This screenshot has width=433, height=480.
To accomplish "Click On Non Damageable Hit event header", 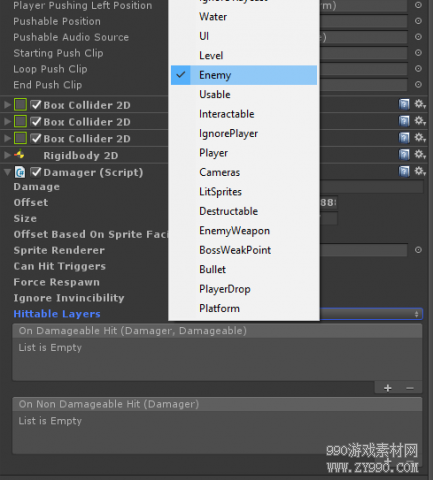I will point(217,404).
